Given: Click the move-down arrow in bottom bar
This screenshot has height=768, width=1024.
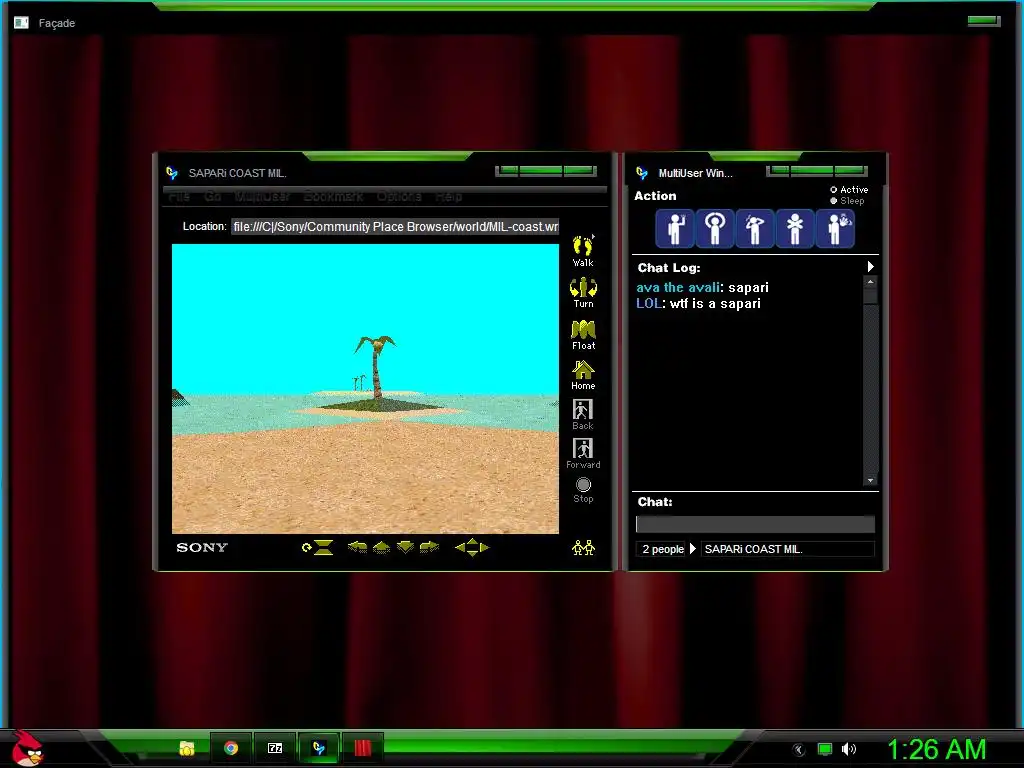Looking at the screenshot, I should point(406,547).
